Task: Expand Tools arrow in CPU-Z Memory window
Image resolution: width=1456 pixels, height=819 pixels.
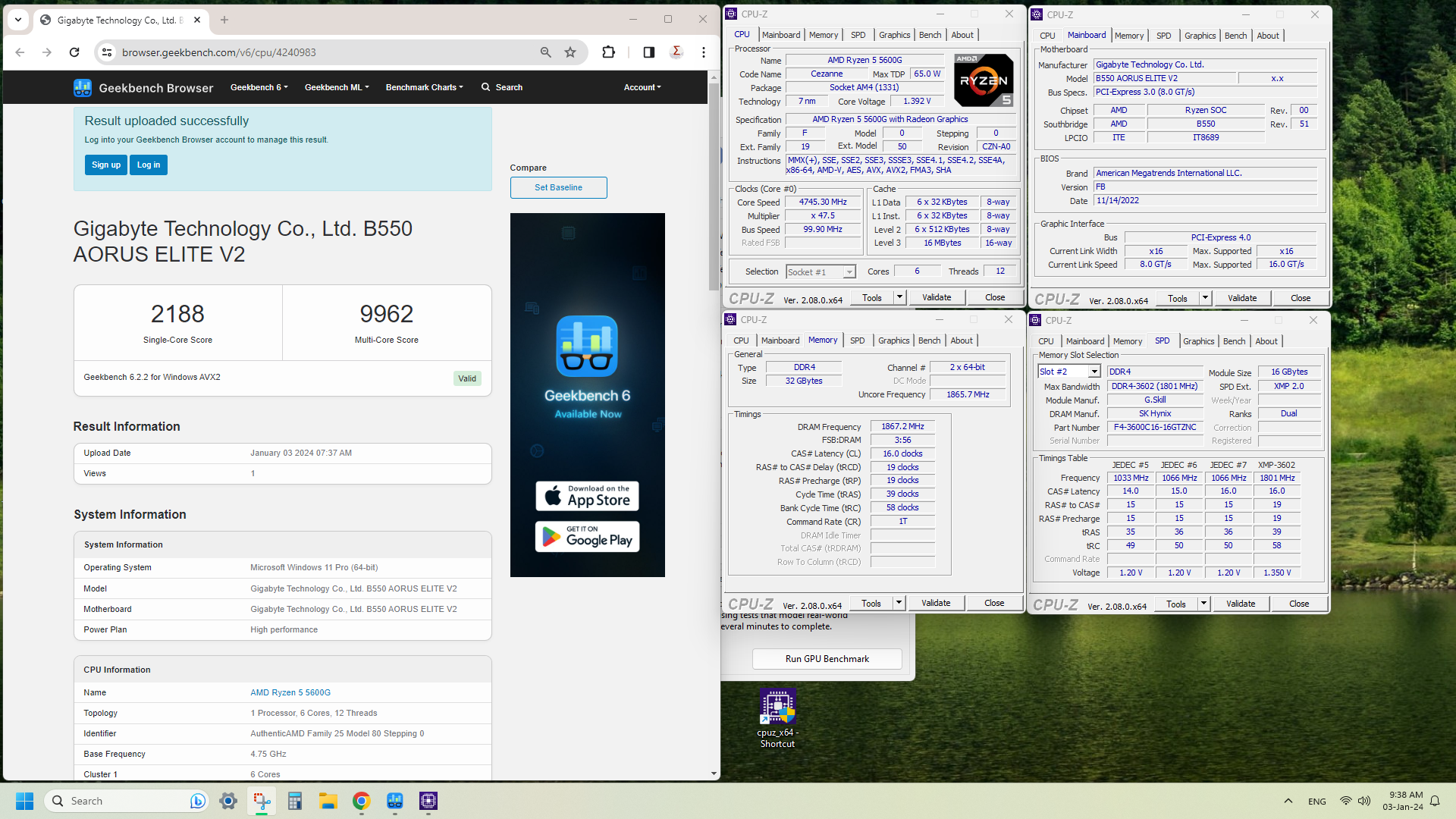Action: [x=899, y=604]
